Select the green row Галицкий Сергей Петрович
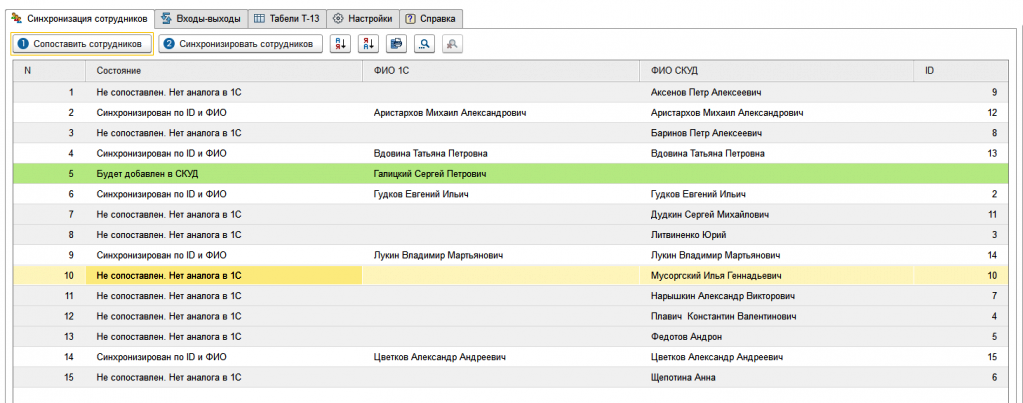1023x403 pixels. tap(510, 173)
